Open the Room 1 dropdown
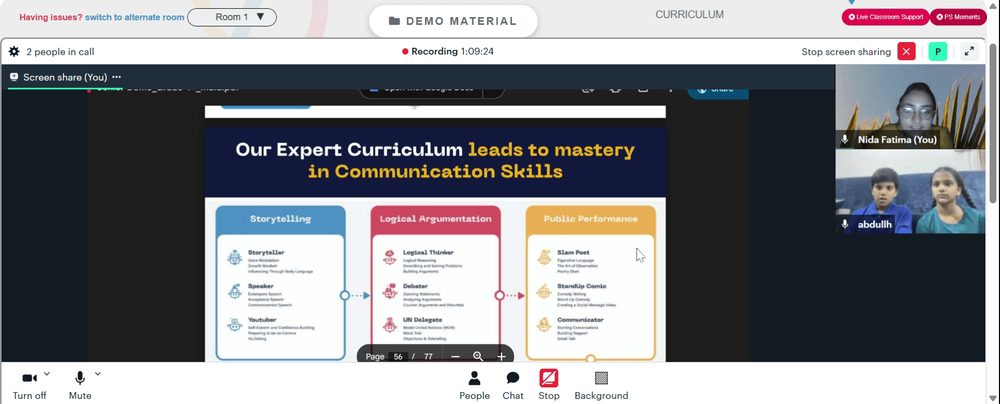1000x404 pixels. [x=232, y=17]
